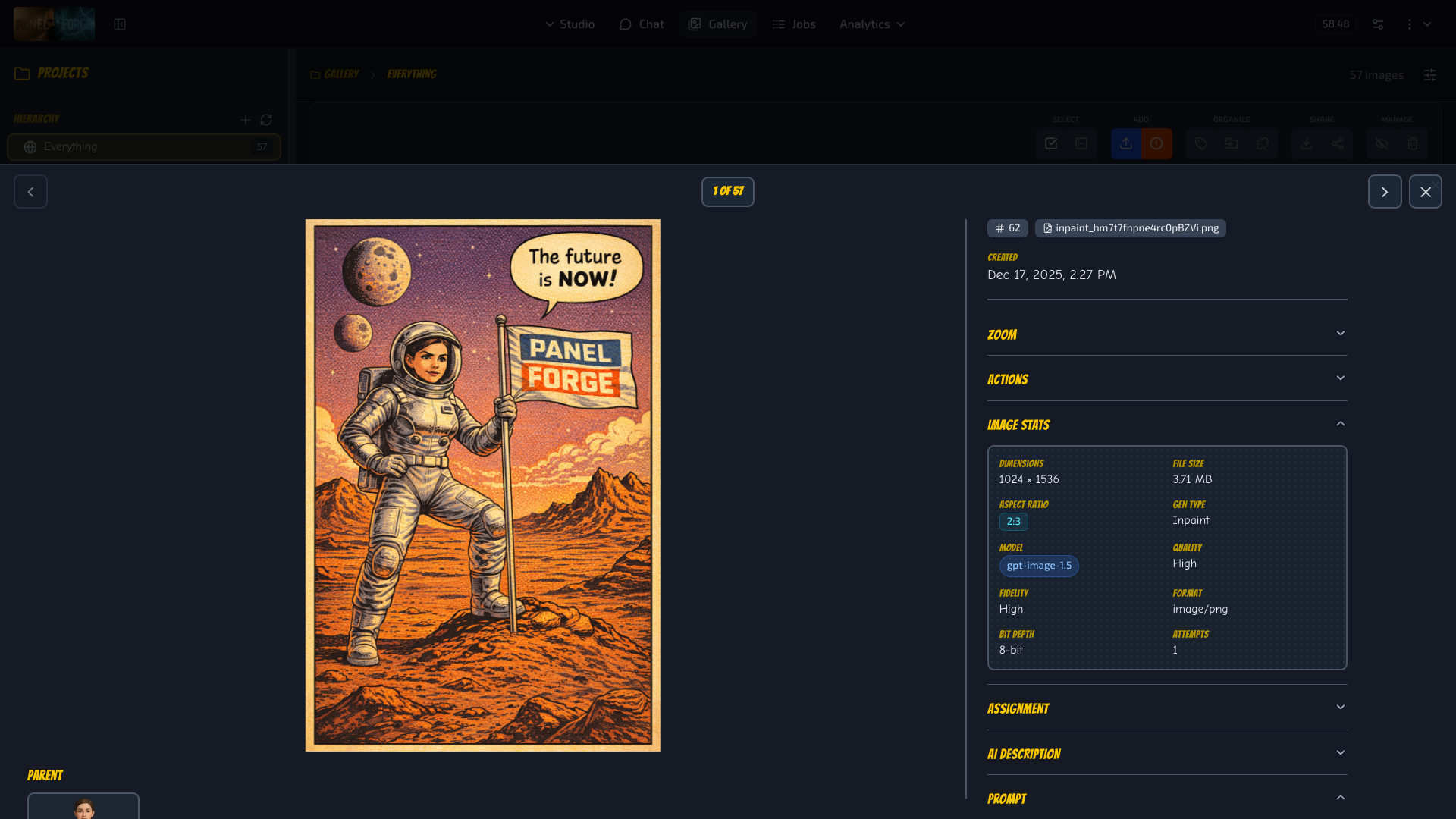1456x819 pixels.
Task: Go to the next image in viewer
Action: click(1384, 192)
